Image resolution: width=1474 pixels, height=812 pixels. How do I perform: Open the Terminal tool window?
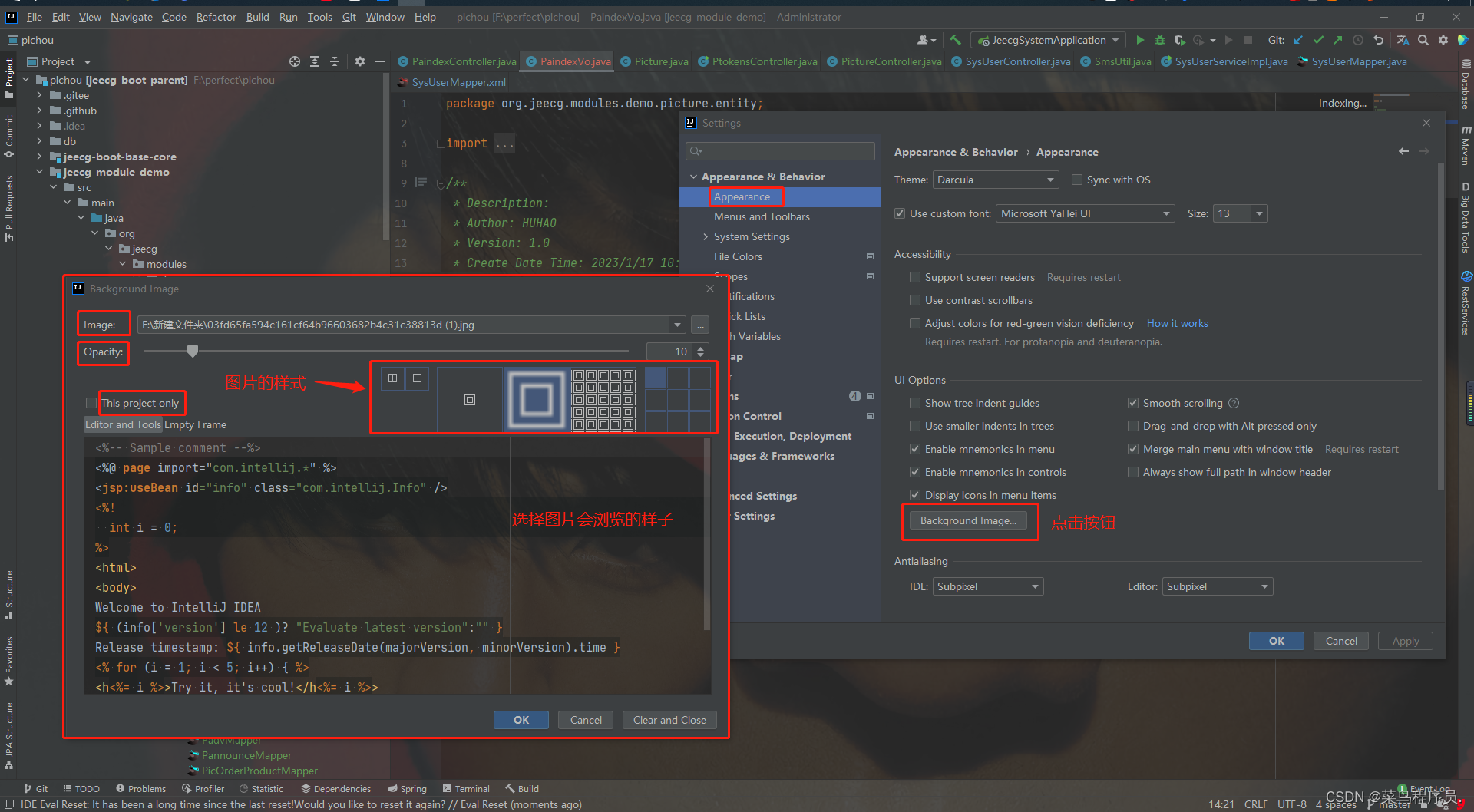466,788
